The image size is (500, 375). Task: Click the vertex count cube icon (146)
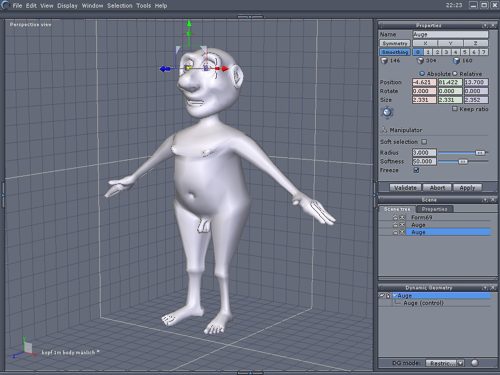[385, 61]
